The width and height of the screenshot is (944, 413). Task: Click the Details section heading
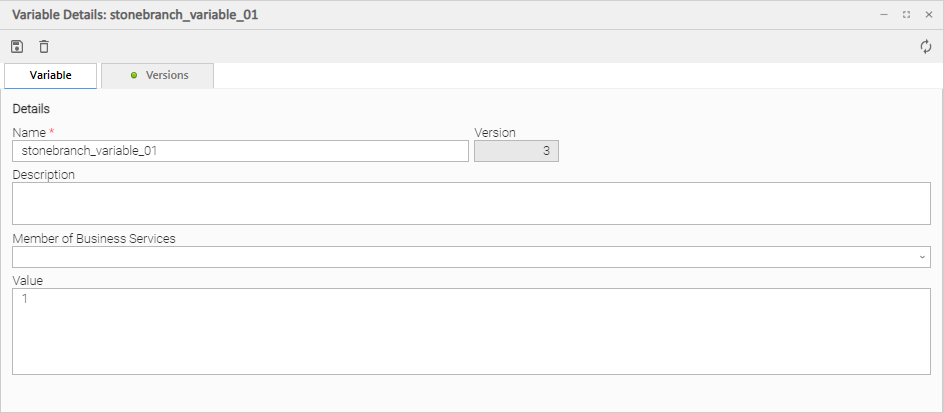pos(31,108)
